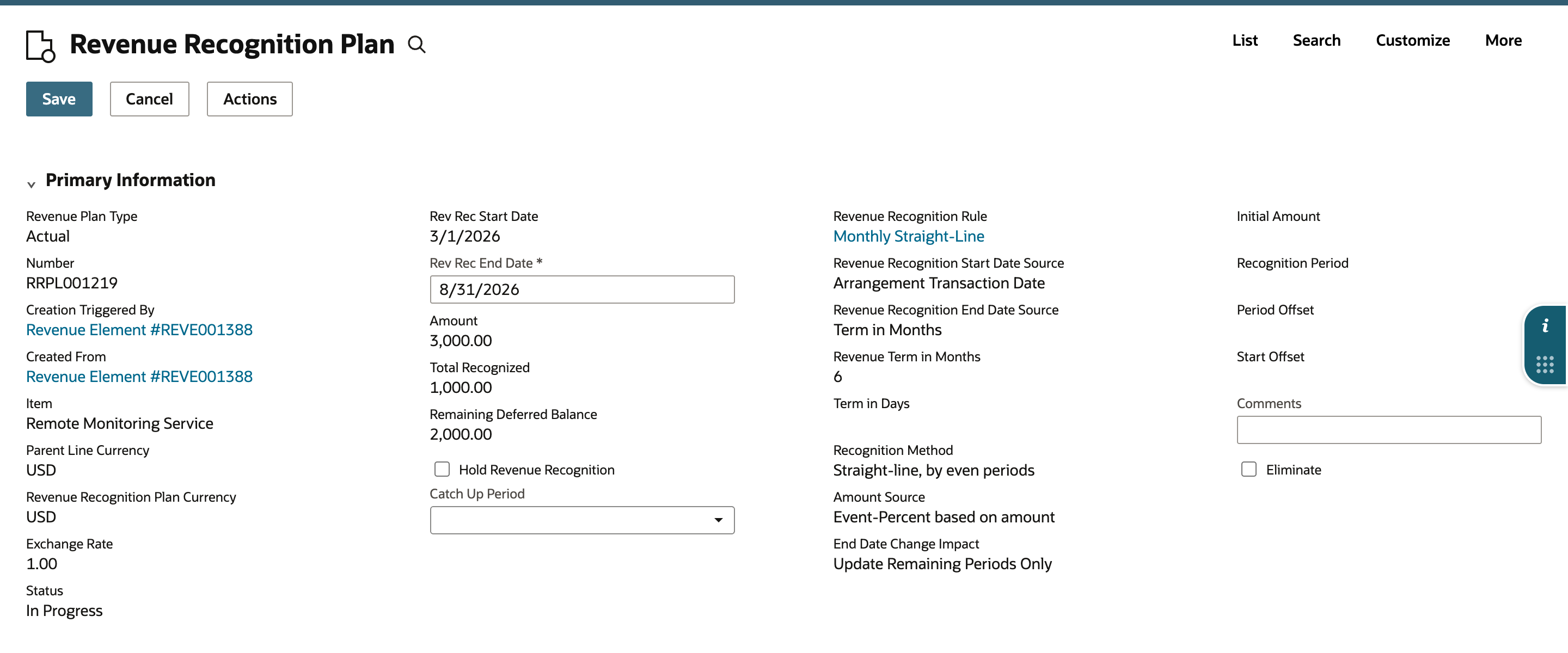
Task: Click the status value In Progress
Action: (x=64, y=611)
